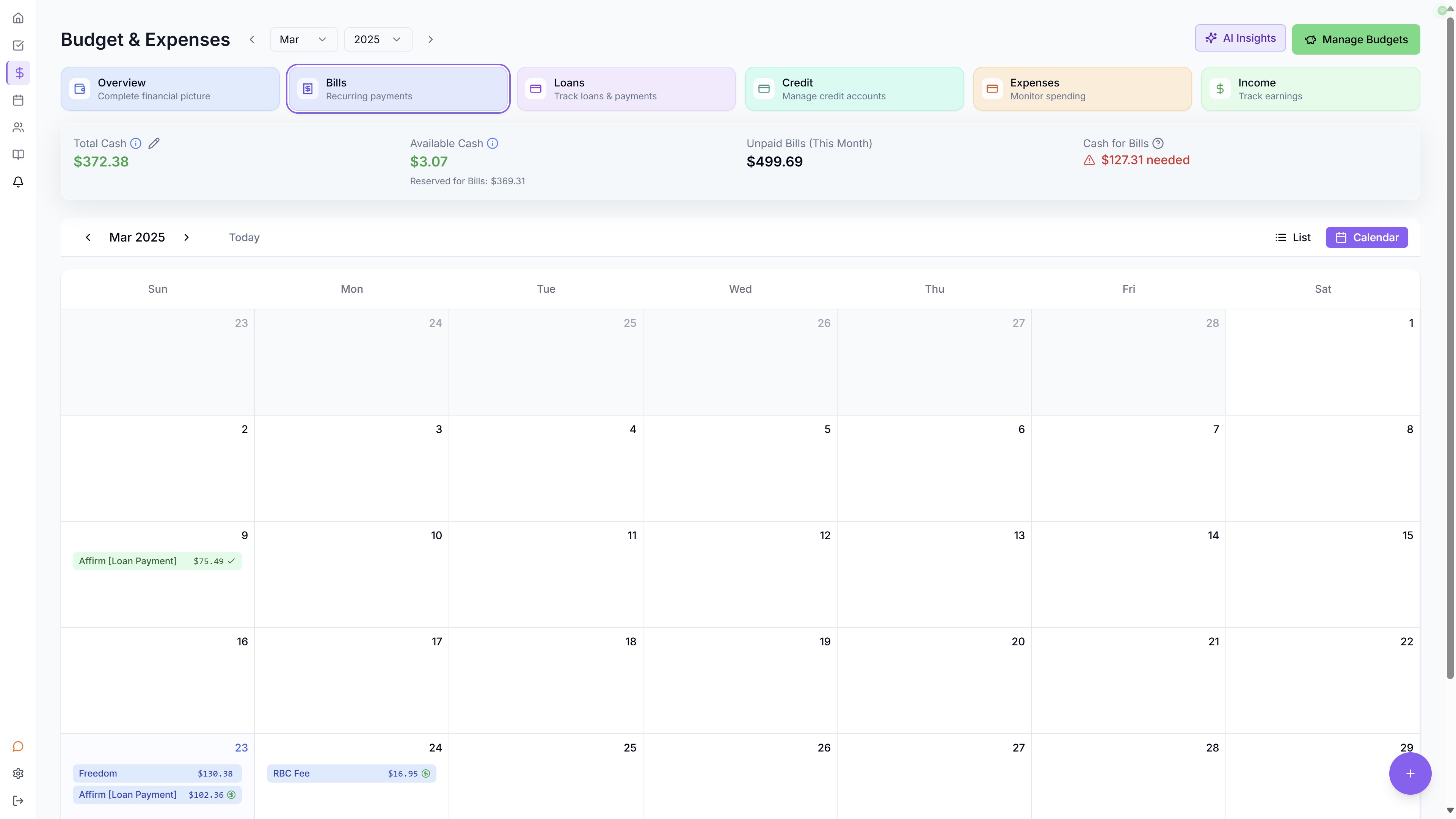Open the Settings gear sidebar icon
Viewport: 1456px width, 819px height.
pyautogui.click(x=18, y=773)
